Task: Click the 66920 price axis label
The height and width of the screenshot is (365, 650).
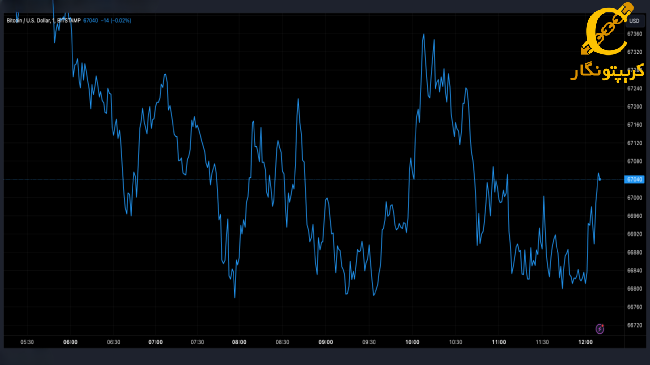Action: 635,234
